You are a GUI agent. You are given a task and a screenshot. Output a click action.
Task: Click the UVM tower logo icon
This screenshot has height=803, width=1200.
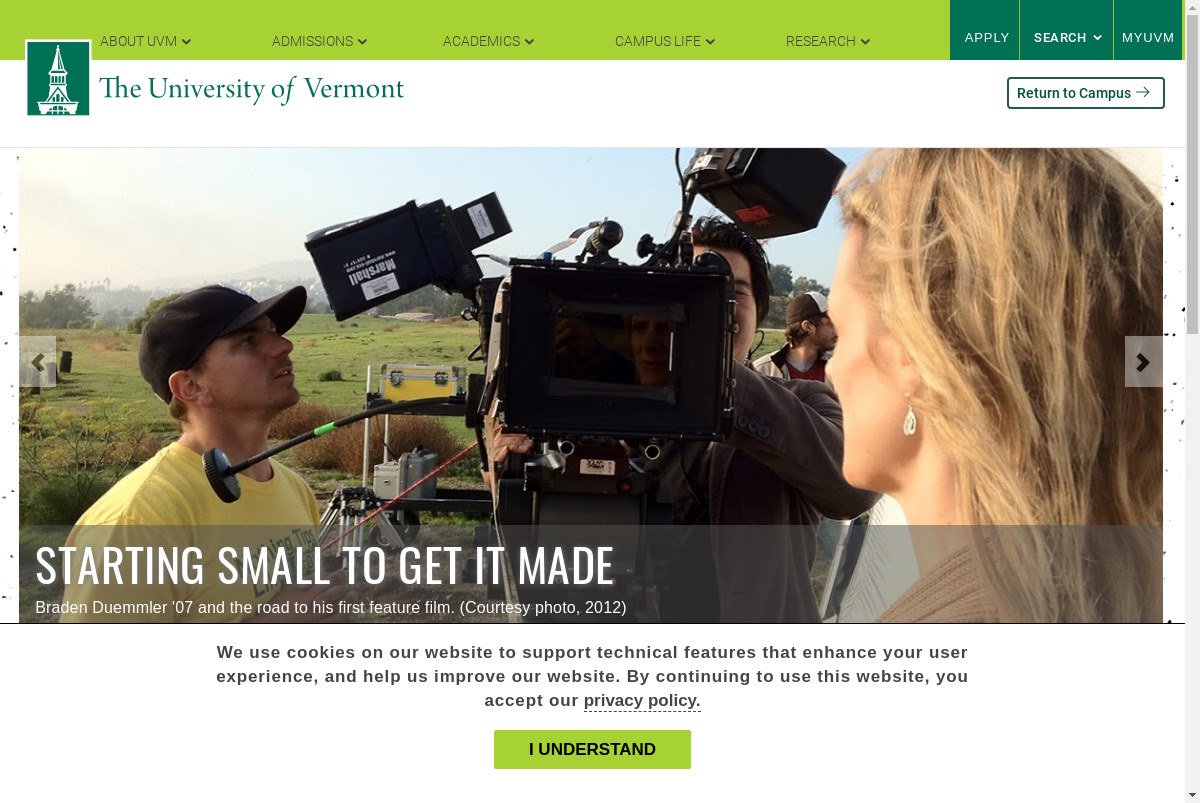58,78
